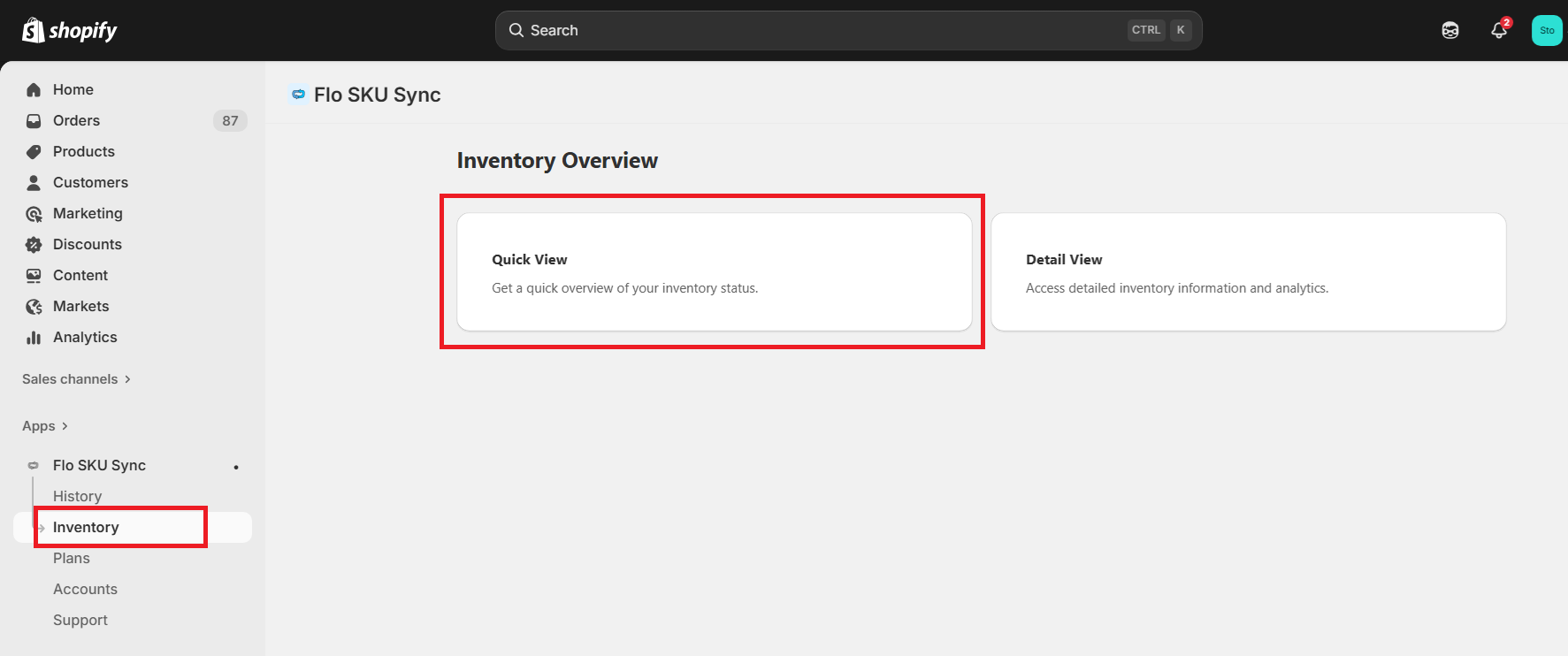The width and height of the screenshot is (1568, 656).
Task: Click the Home house icon
Action: click(x=34, y=89)
